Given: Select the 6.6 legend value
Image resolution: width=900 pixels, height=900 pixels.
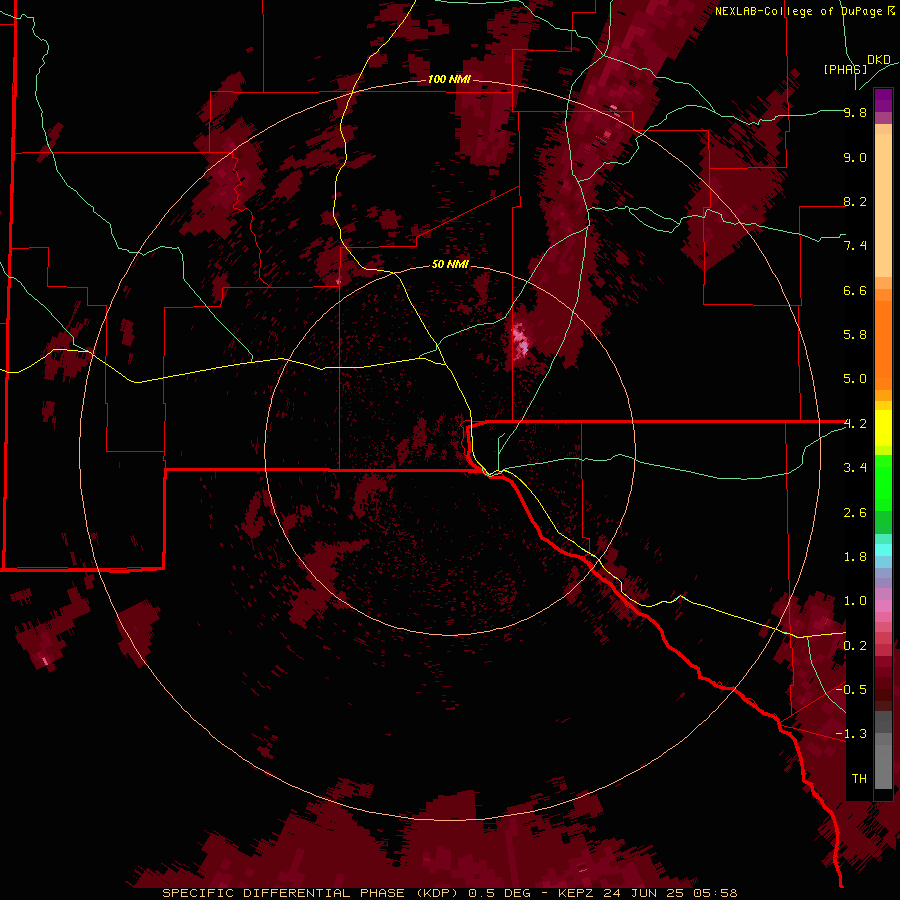Looking at the screenshot, I should coord(855,290).
